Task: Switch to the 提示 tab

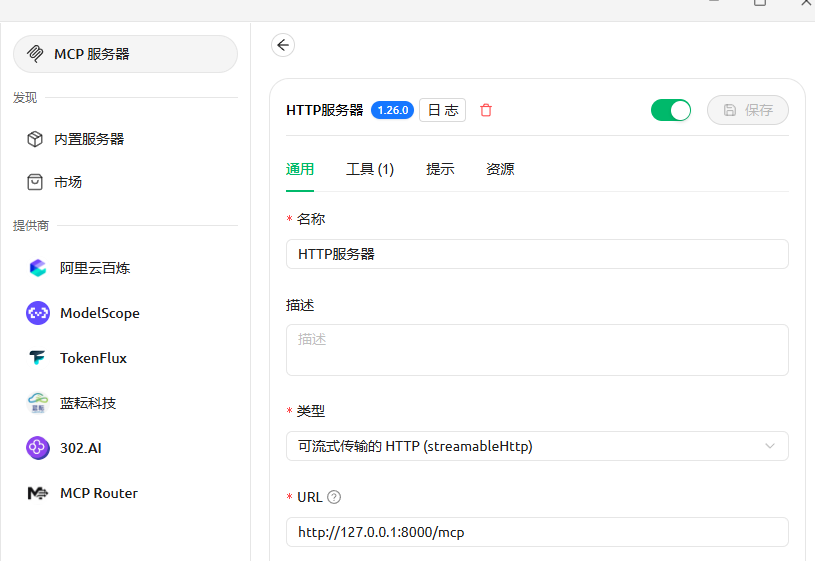Action: [x=440, y=170]
